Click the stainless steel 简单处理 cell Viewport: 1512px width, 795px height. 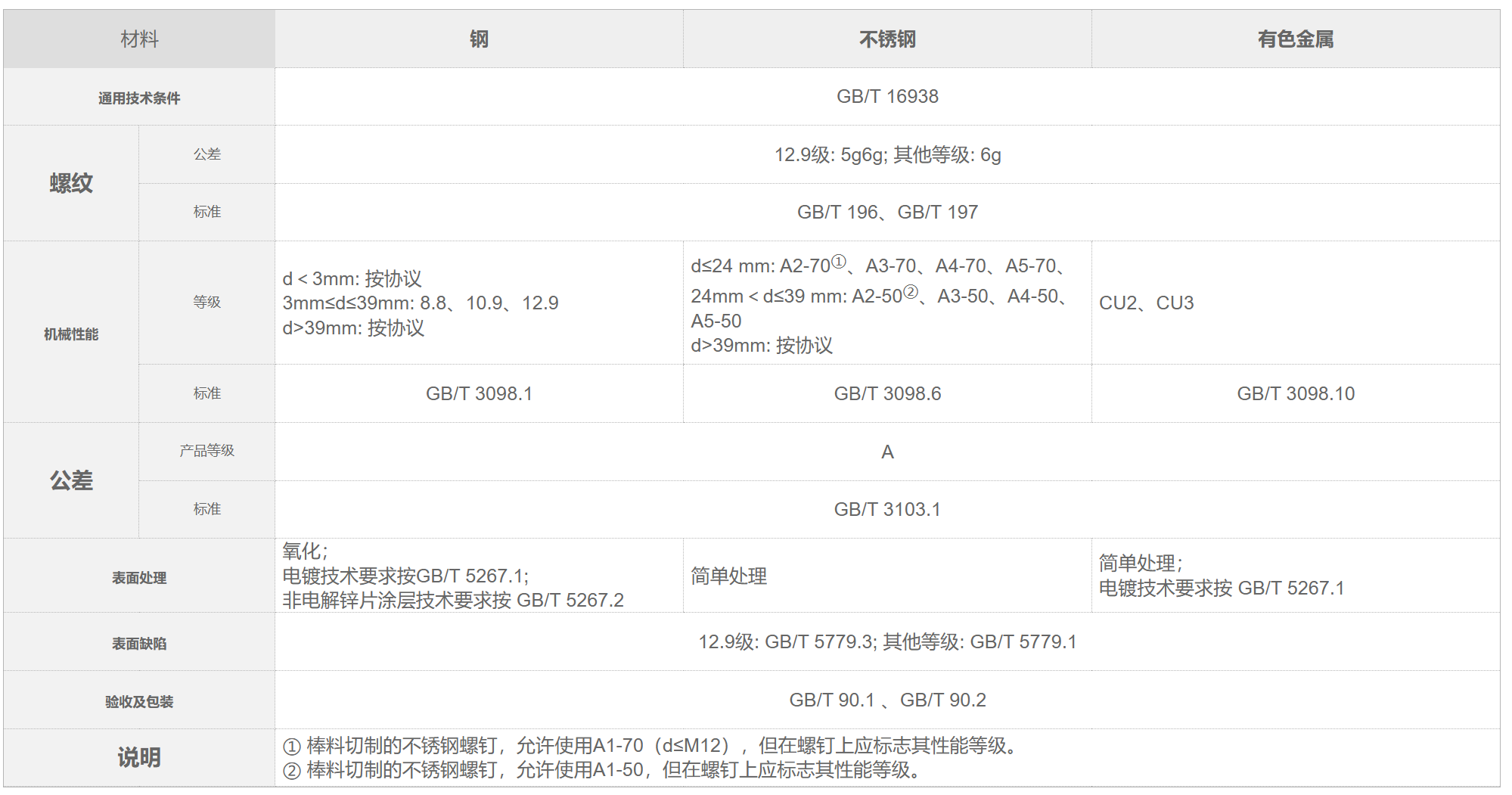tap(887, 576)
